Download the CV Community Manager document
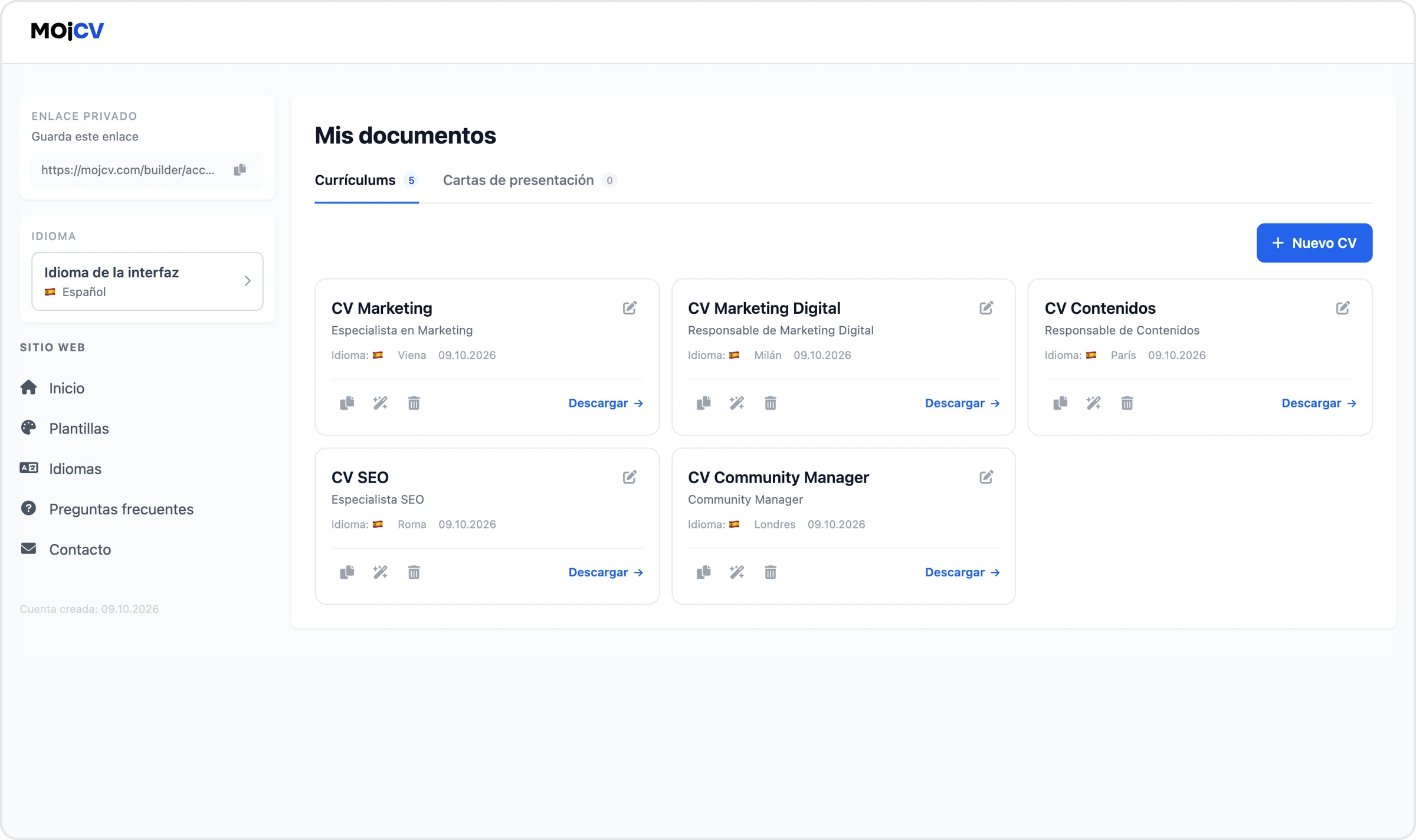The height and width of the screenshot is (840, 1416). pyautogui.click(x=962, y=572)
